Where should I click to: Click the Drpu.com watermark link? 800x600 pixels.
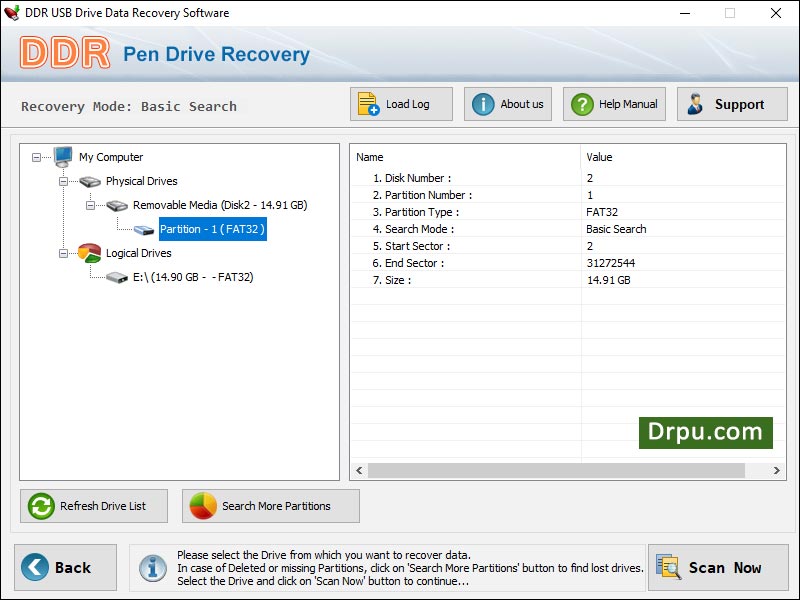pos(706,433)
